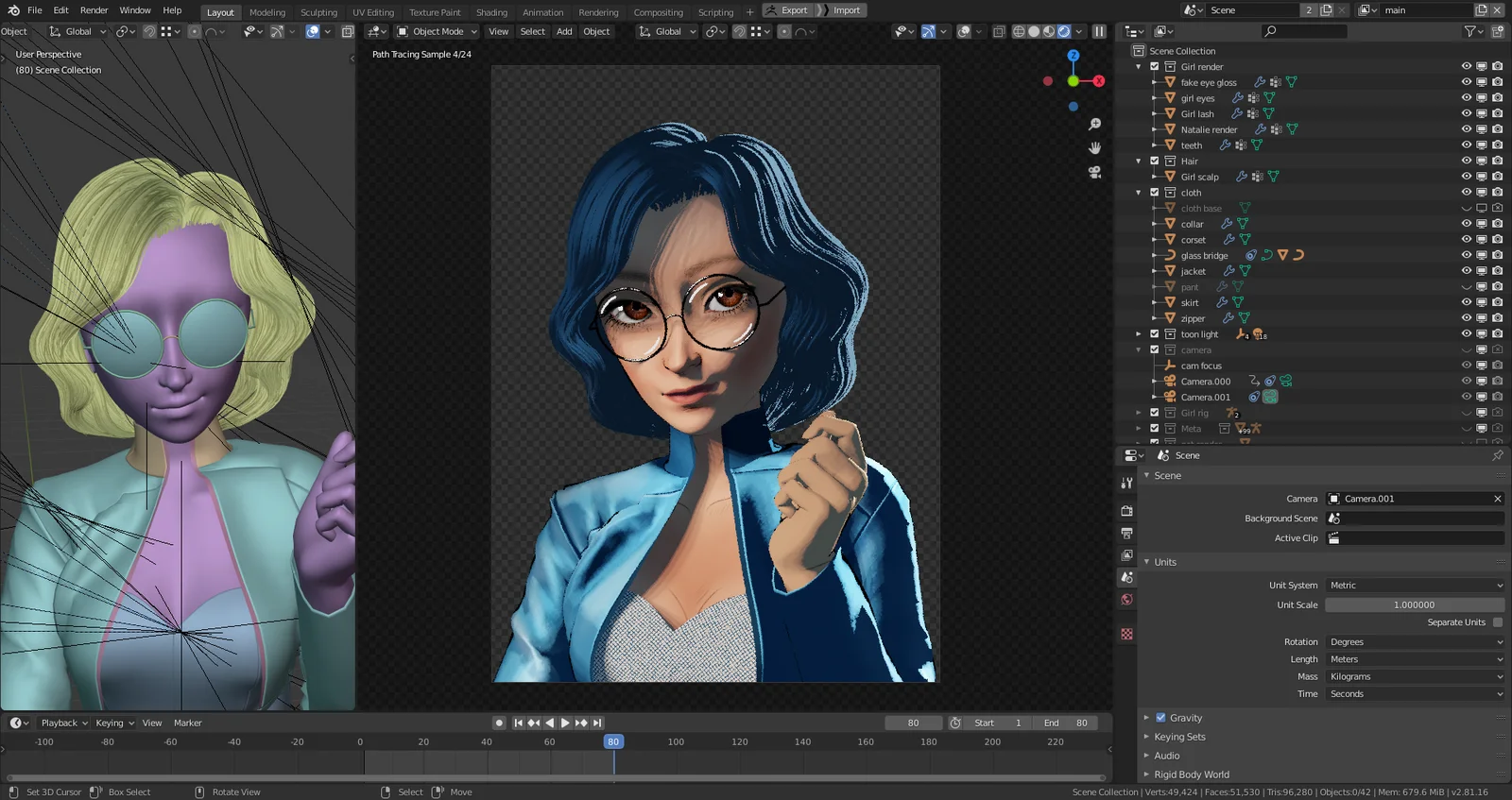Expand the Rigid Body World panel

pyautogui.click(x=1191, y=774)
